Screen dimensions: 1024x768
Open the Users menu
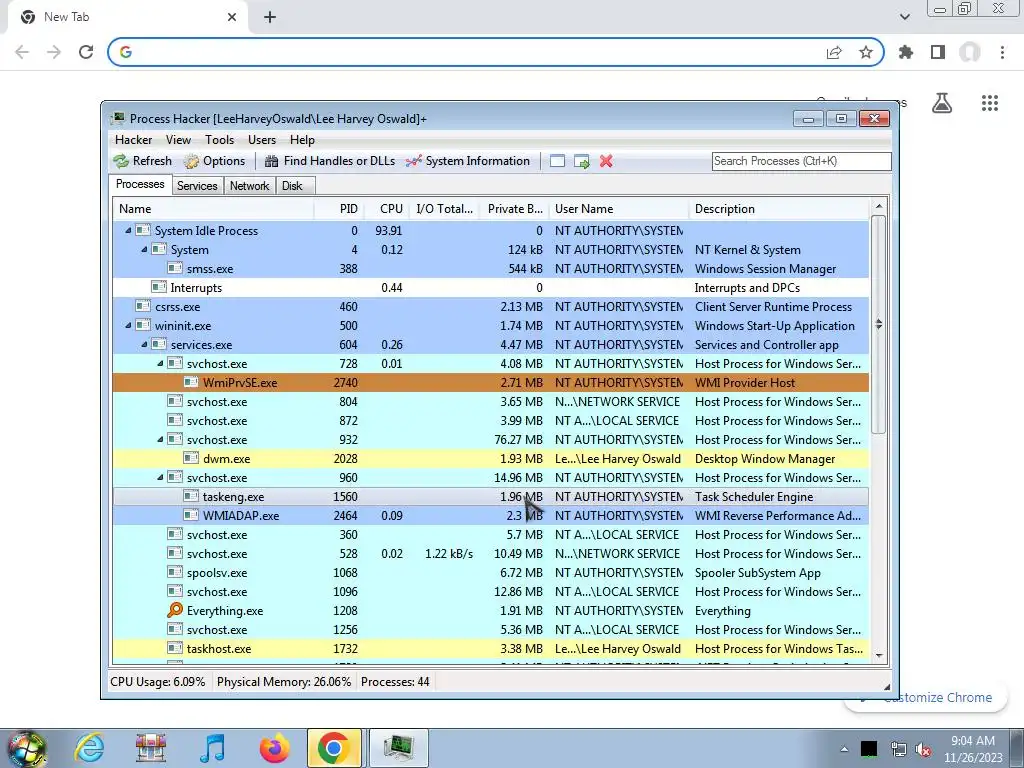click(x=262, y=140)
